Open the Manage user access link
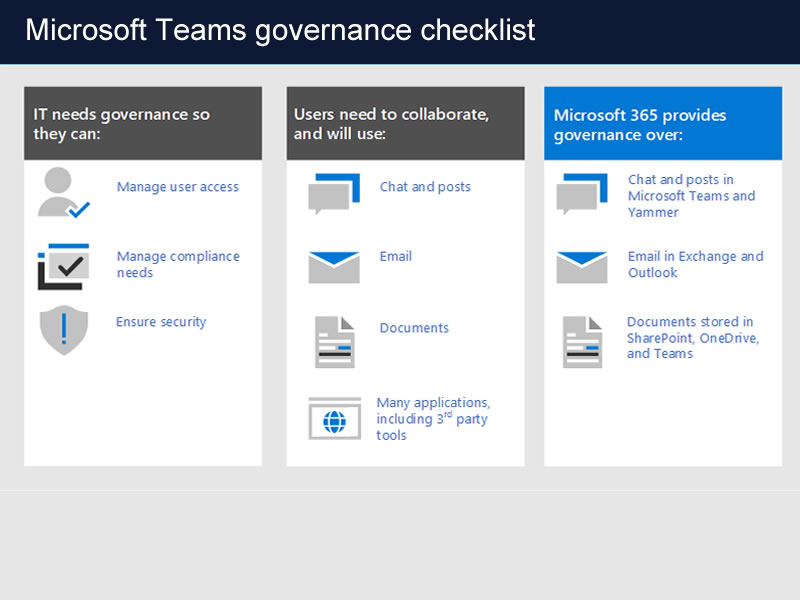Screen dimensions: 800x600 click(x=177, y=187)
